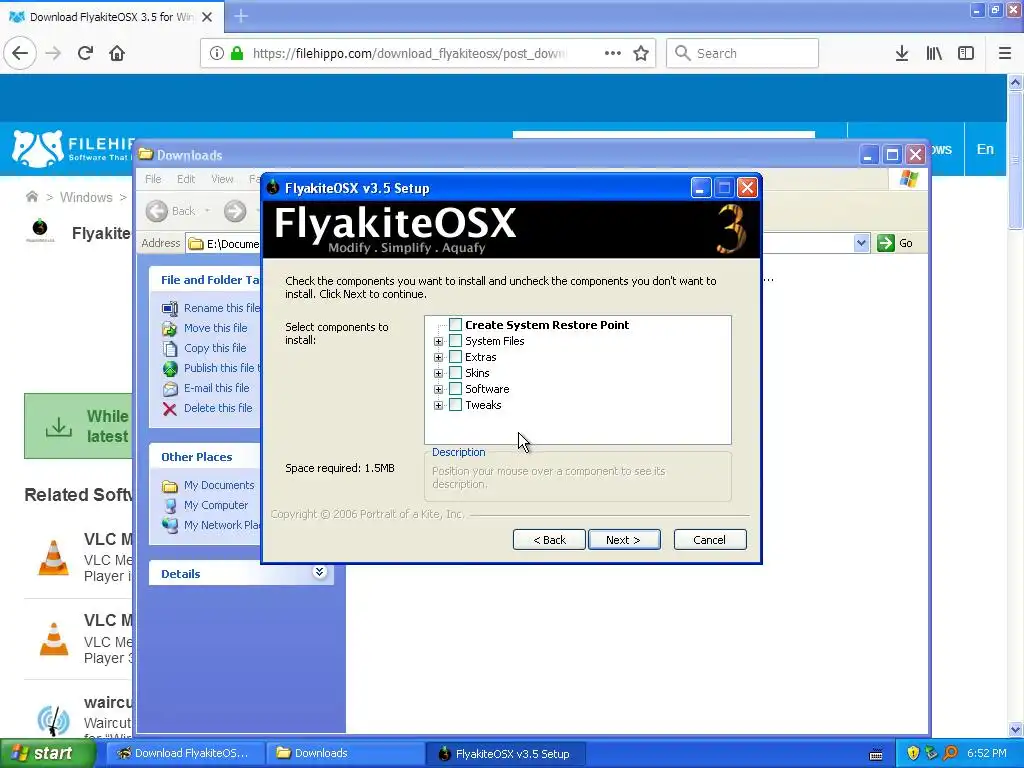Open the Firefox hamburger menu
This screenshot has width=1024, height=768.
point(1005,53)
